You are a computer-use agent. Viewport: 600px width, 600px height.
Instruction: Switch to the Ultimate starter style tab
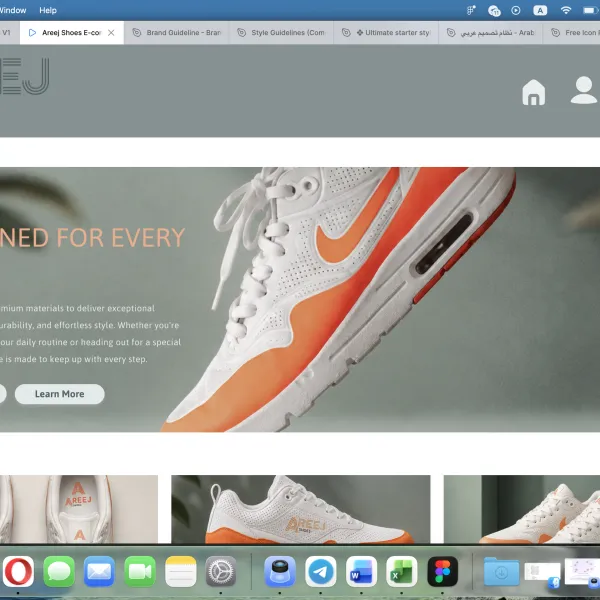(x=386, y=33)
